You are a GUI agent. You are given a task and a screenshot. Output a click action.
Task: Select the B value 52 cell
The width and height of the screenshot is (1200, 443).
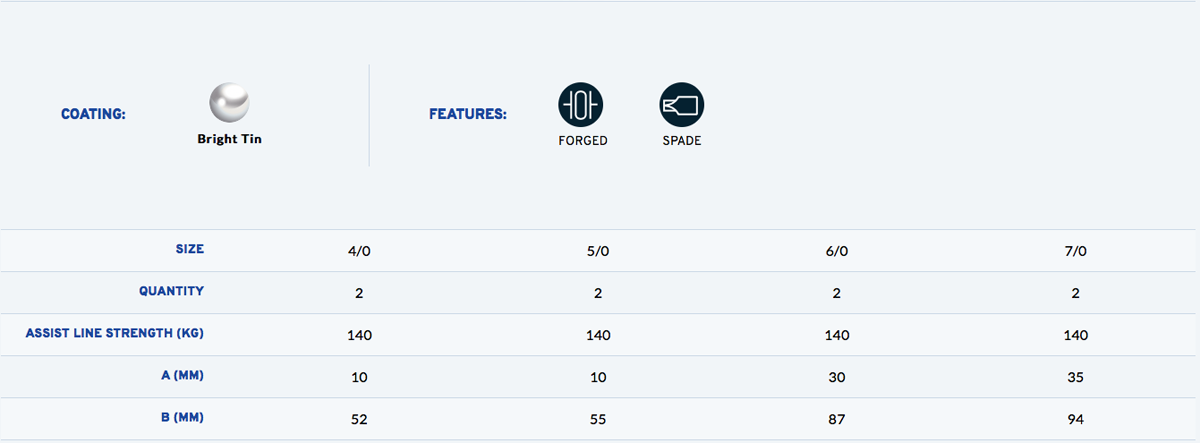pyautogui.click(x=358, y=419)
